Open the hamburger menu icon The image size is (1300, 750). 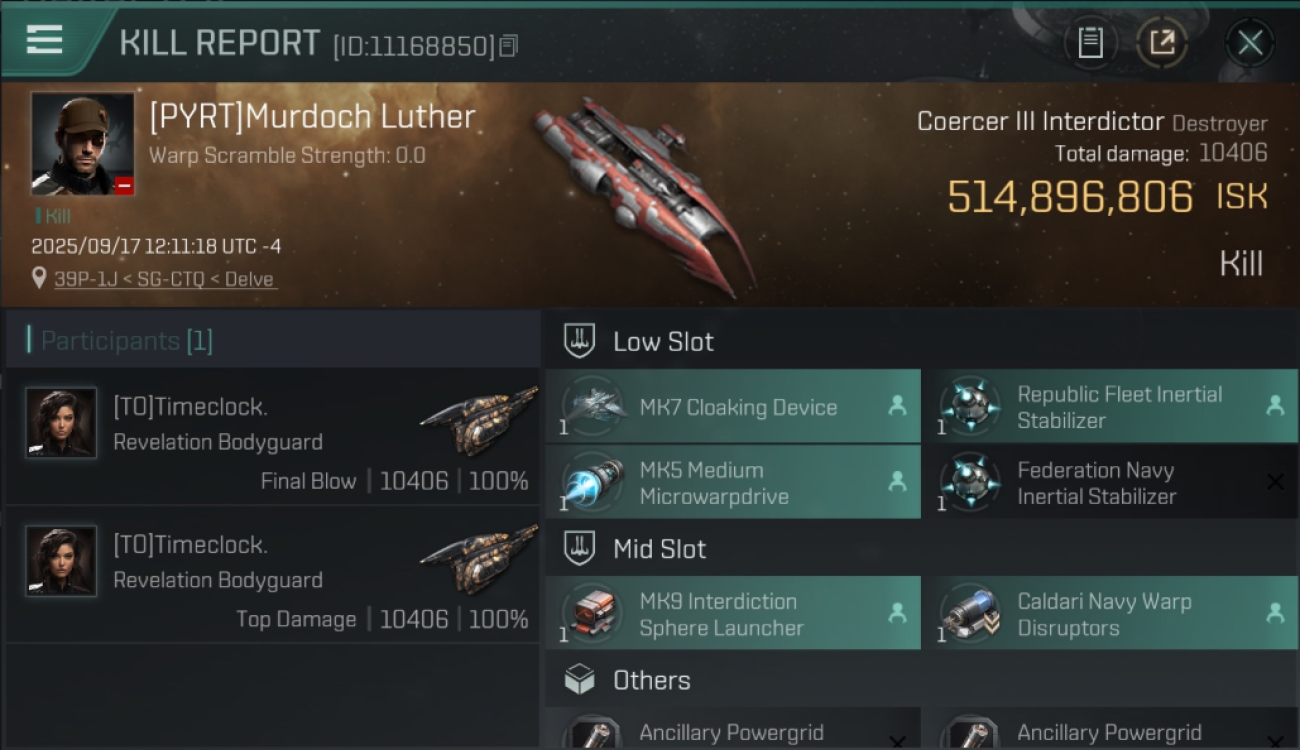[44, 40]
